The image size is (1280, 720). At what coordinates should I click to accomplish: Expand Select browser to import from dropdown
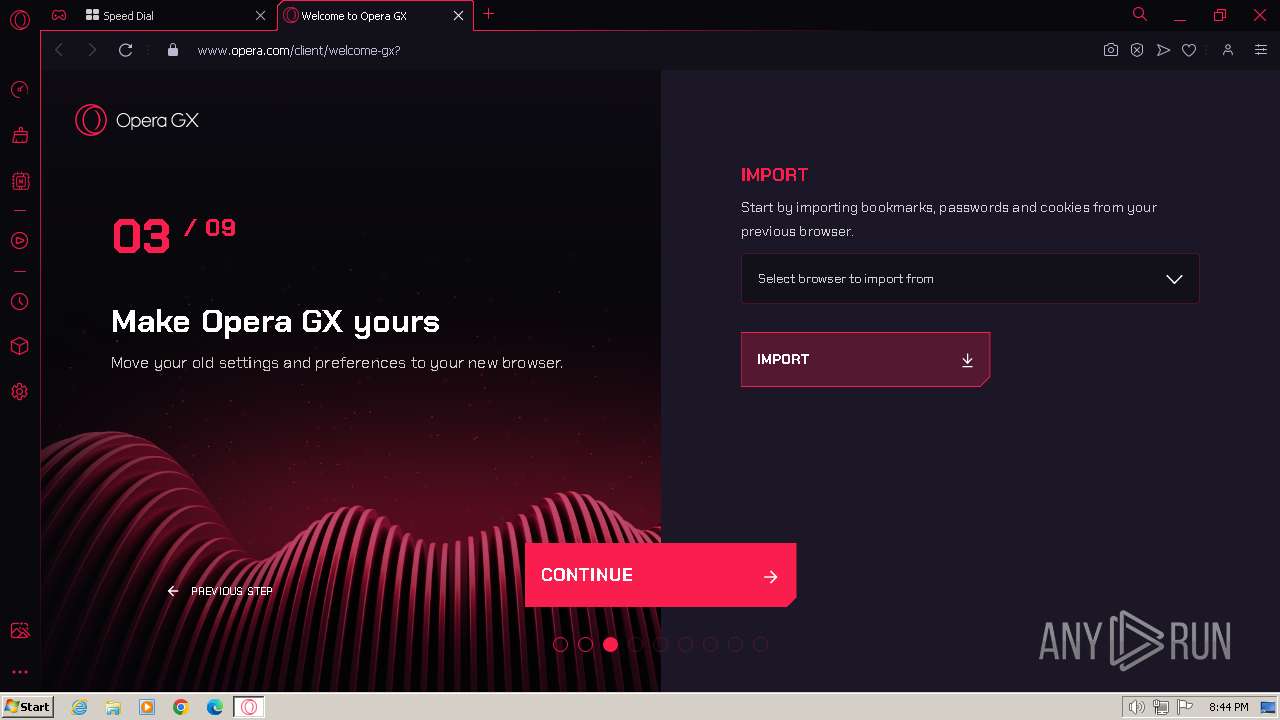(969, 279)
